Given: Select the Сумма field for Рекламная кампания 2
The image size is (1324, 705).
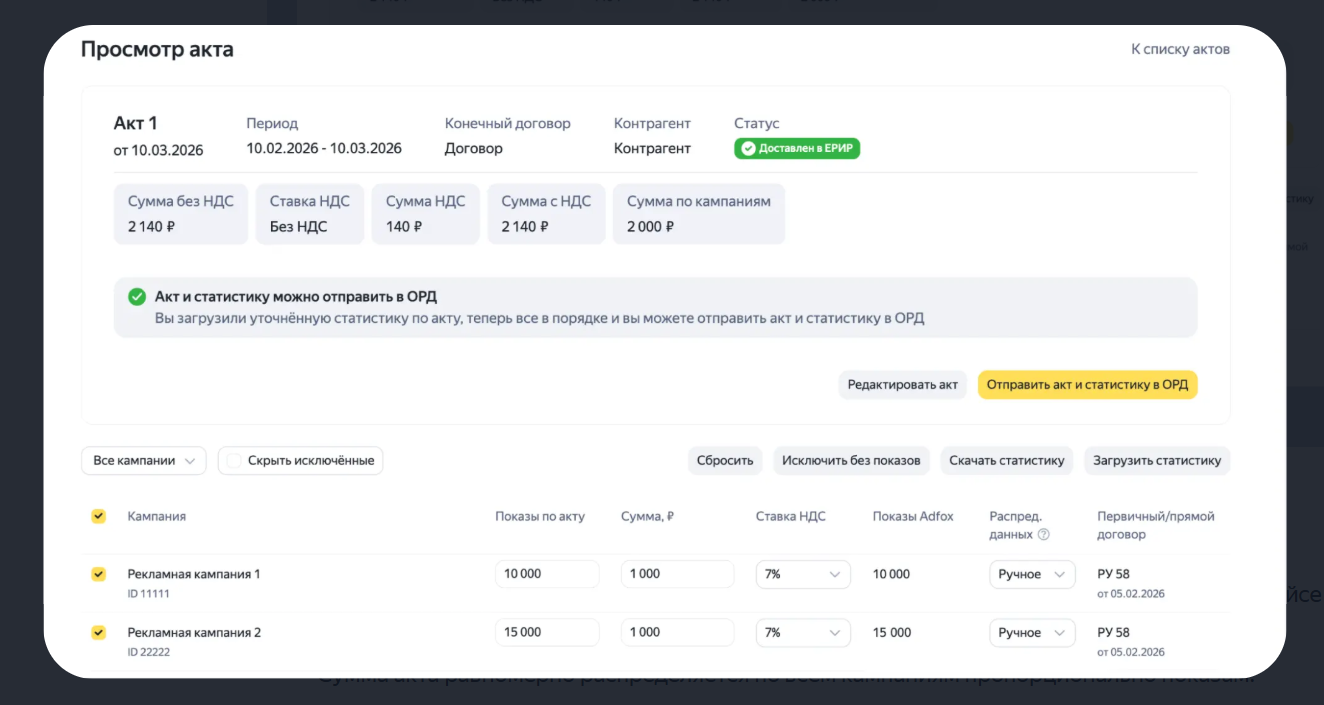Looking at the screenshot, I should point(677,632).
